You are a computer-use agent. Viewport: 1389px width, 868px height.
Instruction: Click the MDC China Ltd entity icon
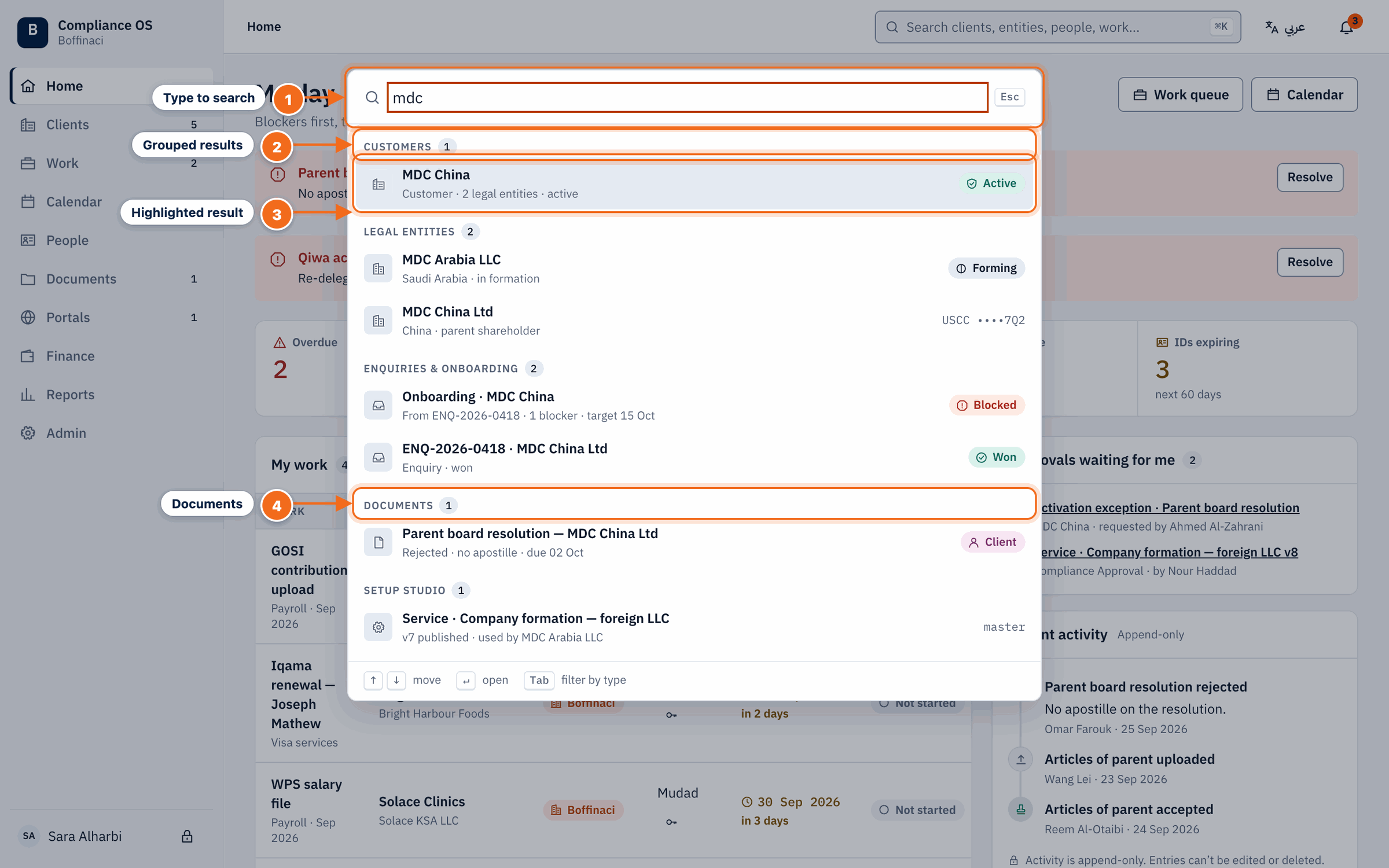point(378,321)
